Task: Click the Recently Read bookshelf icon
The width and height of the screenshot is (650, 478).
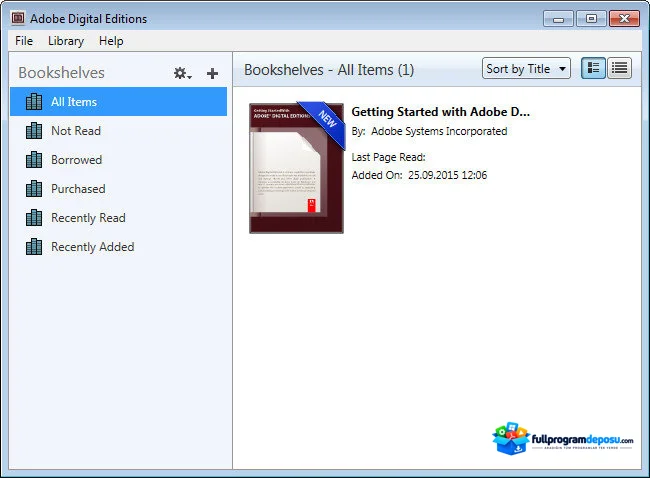Action: (34, 218)
